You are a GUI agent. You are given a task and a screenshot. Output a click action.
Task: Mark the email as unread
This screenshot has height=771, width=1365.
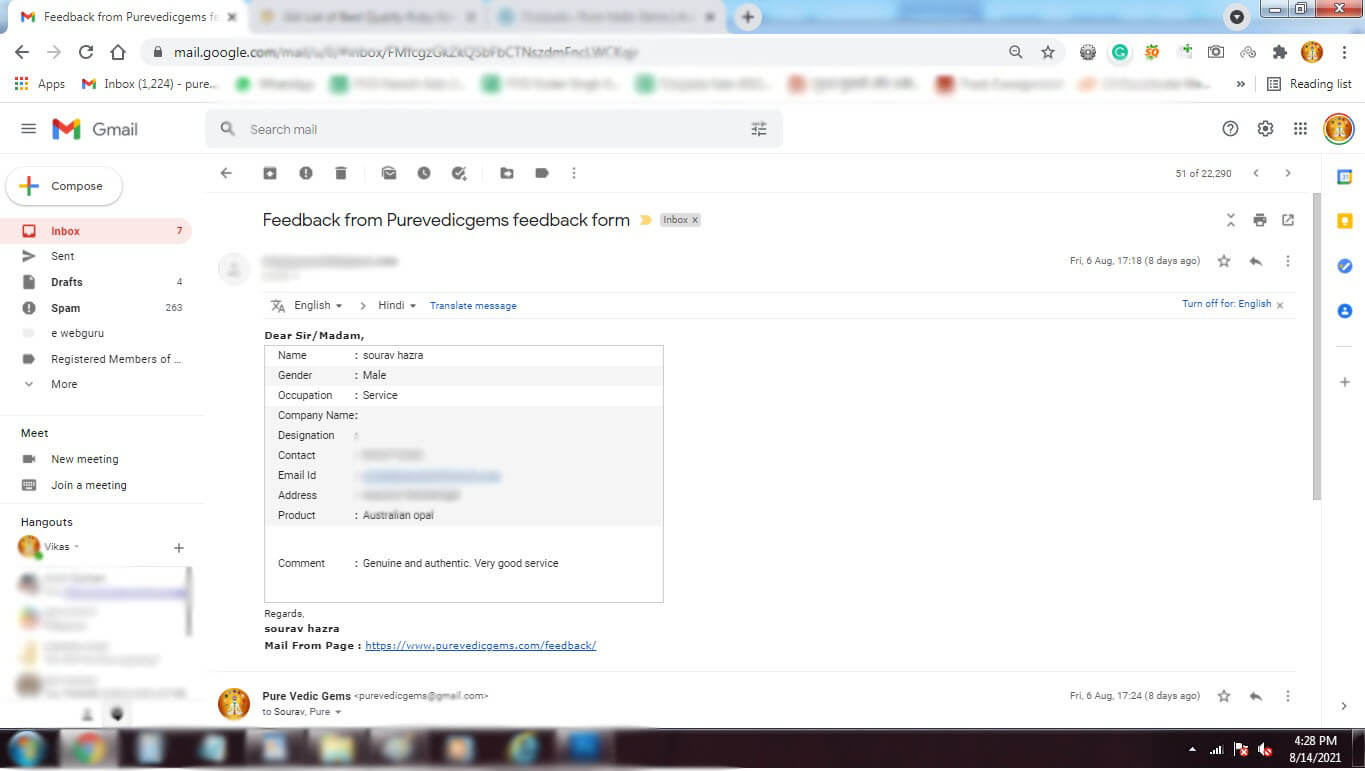click(x=389, y=173)
